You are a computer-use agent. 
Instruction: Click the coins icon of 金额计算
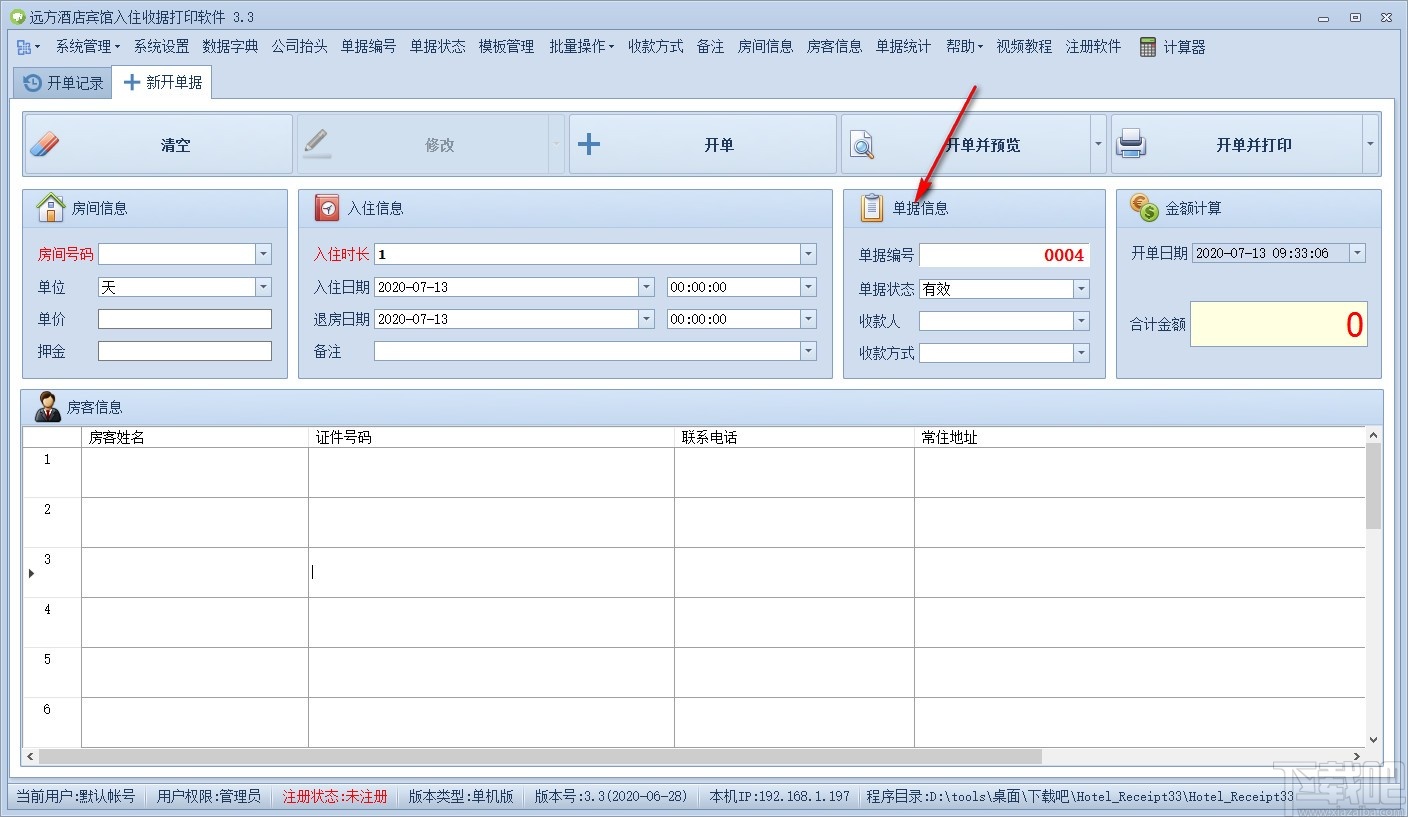point(1145,207)
